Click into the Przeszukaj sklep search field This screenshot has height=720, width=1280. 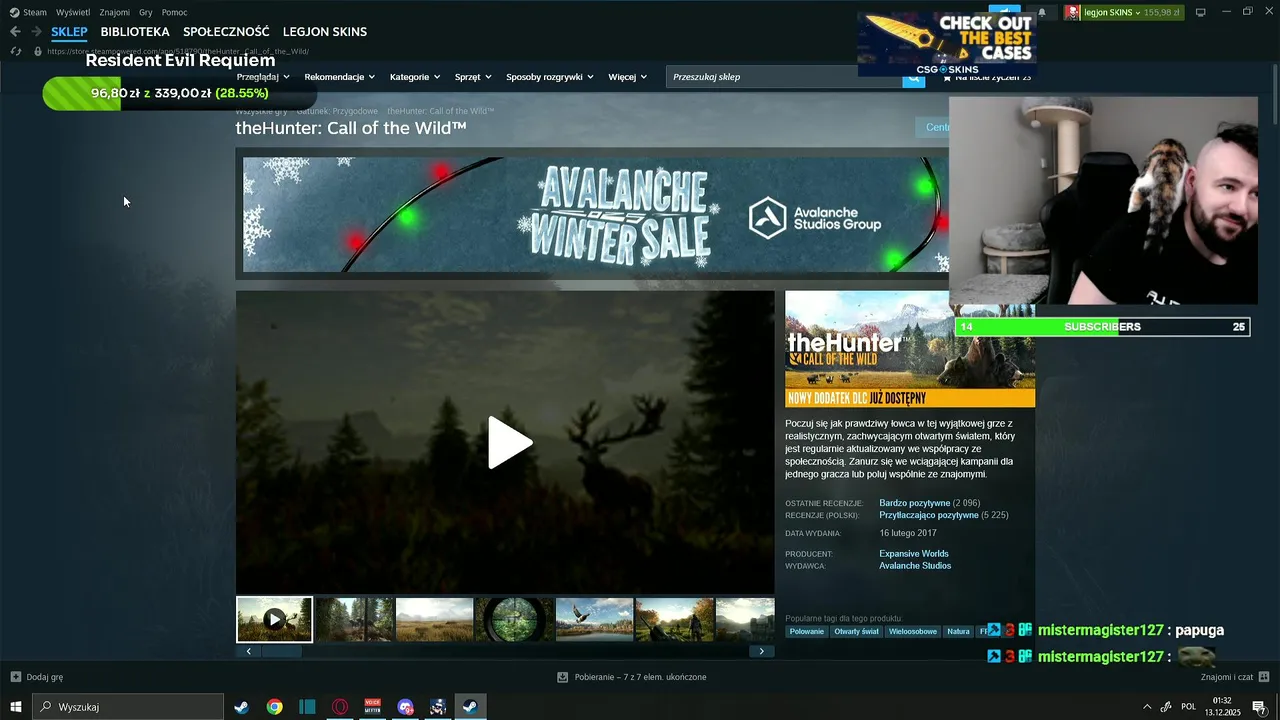click(x=785, y=77)
